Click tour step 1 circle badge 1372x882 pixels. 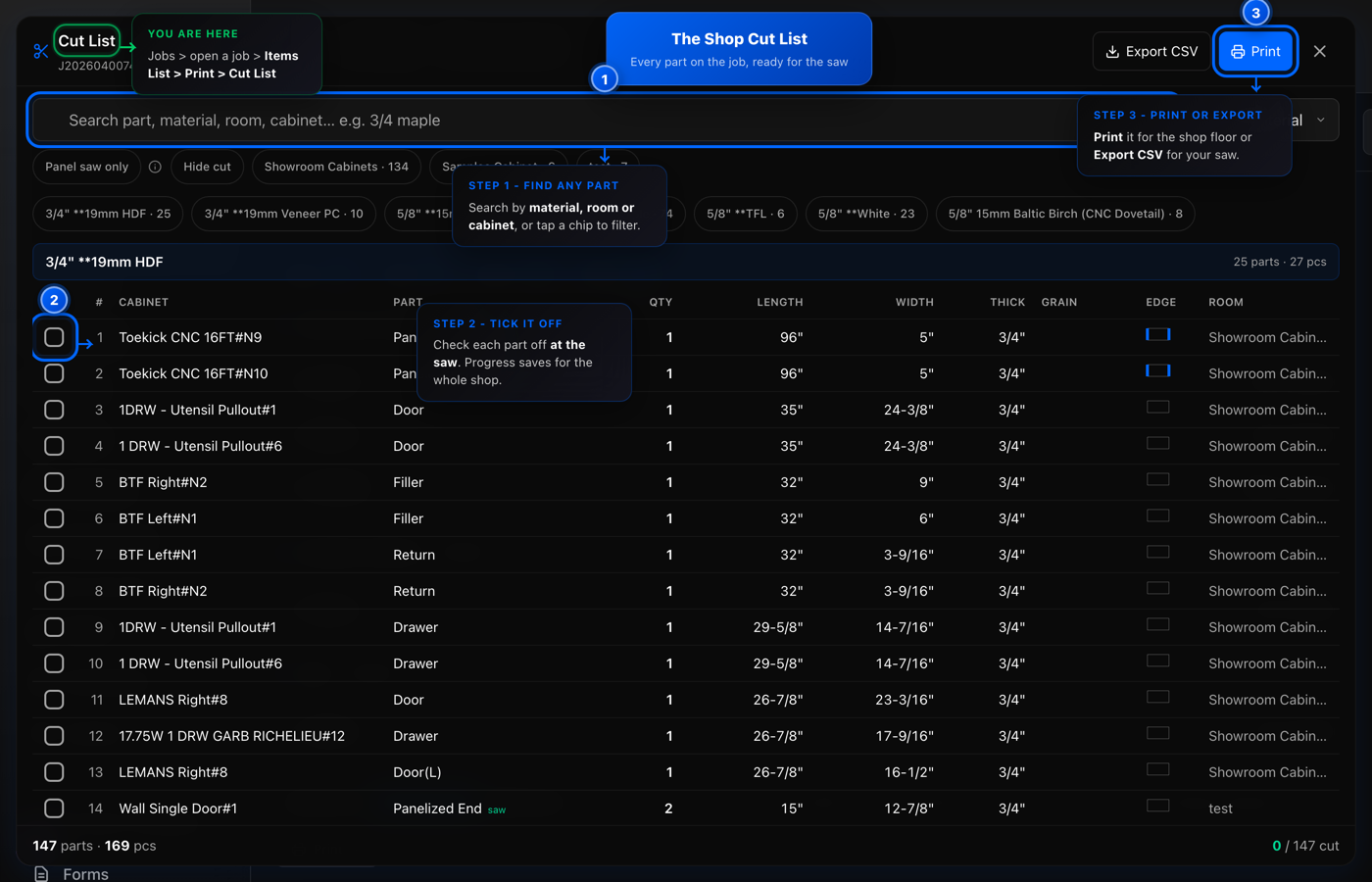tap(605, 79)
